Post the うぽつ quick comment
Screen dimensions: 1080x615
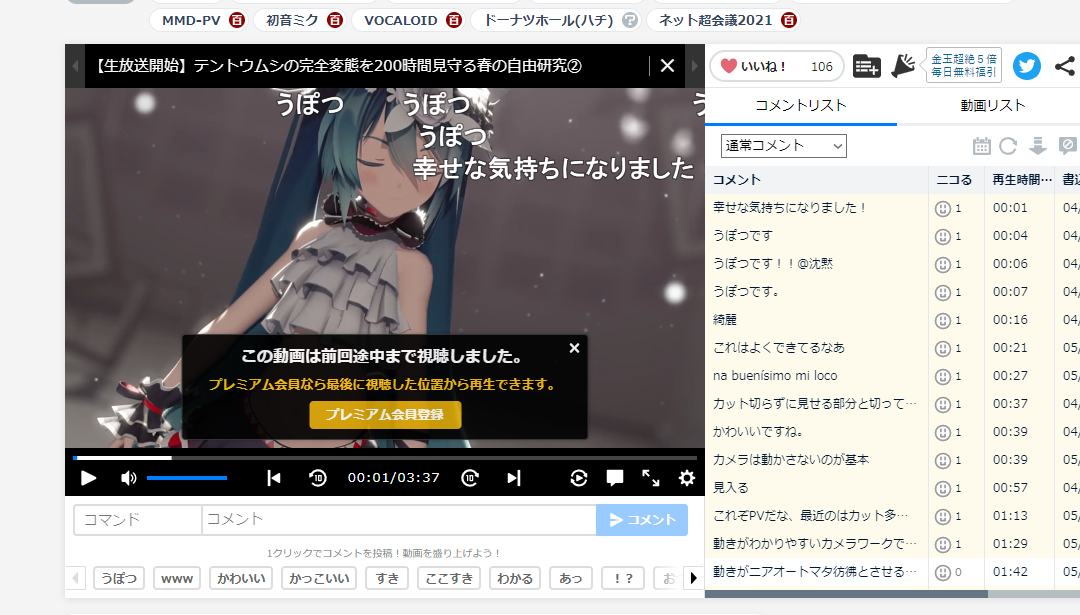pos(118,578)
